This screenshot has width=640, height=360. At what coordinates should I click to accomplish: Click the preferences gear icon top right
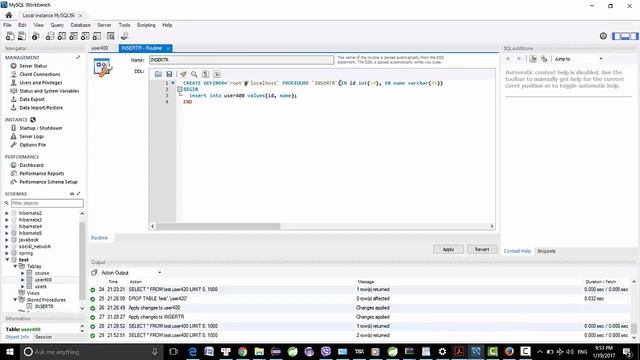tap(603, 36)
